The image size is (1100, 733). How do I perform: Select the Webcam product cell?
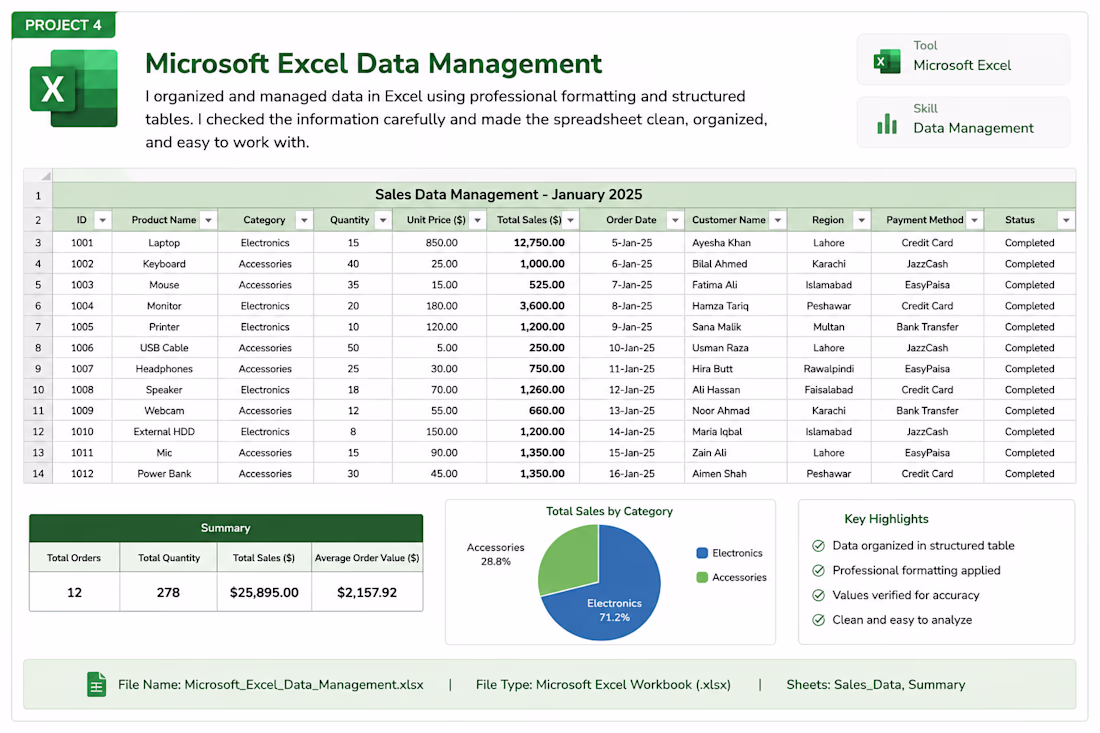(164, 411)
